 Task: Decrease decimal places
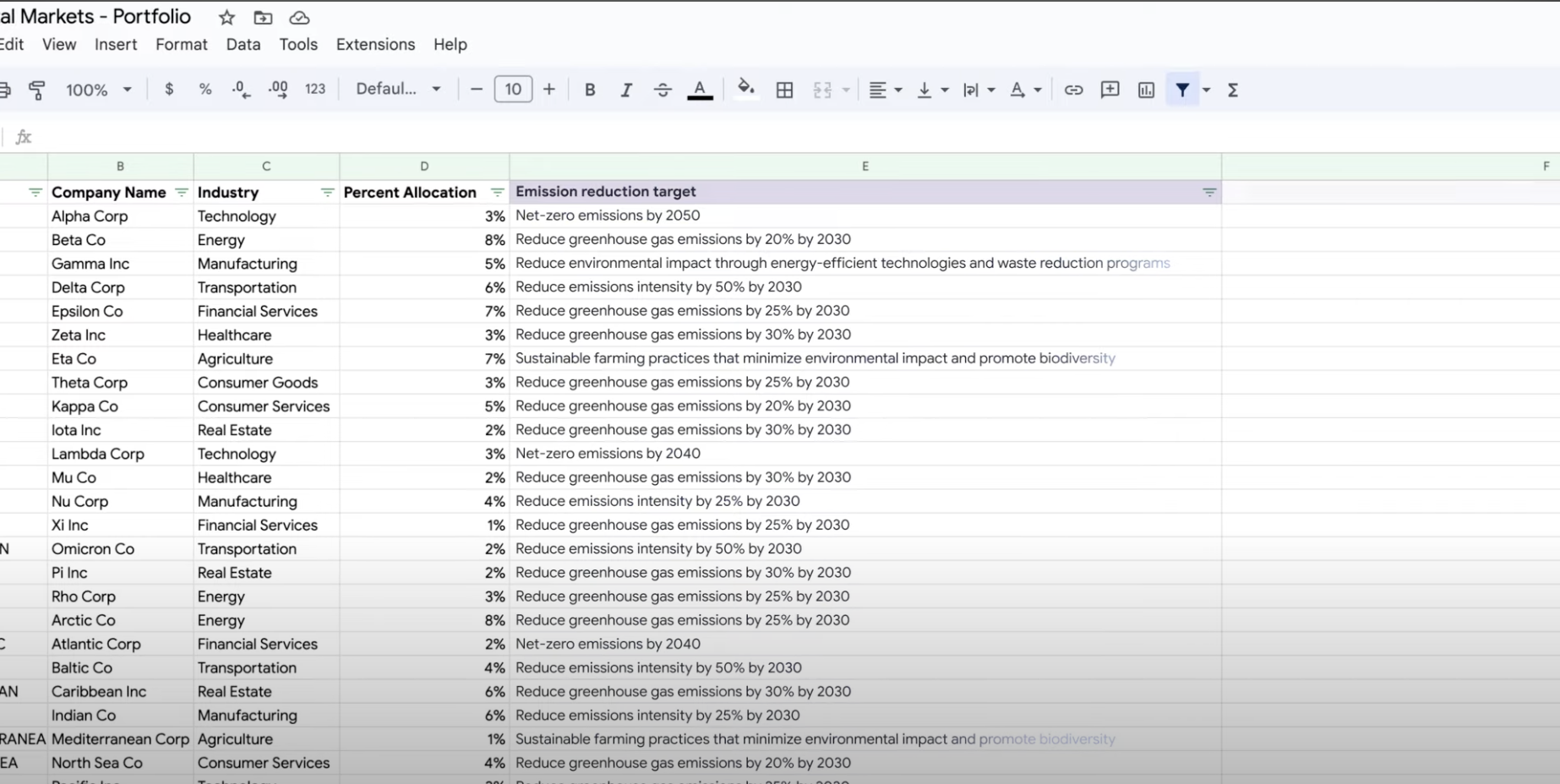click(x=240, y=89)
